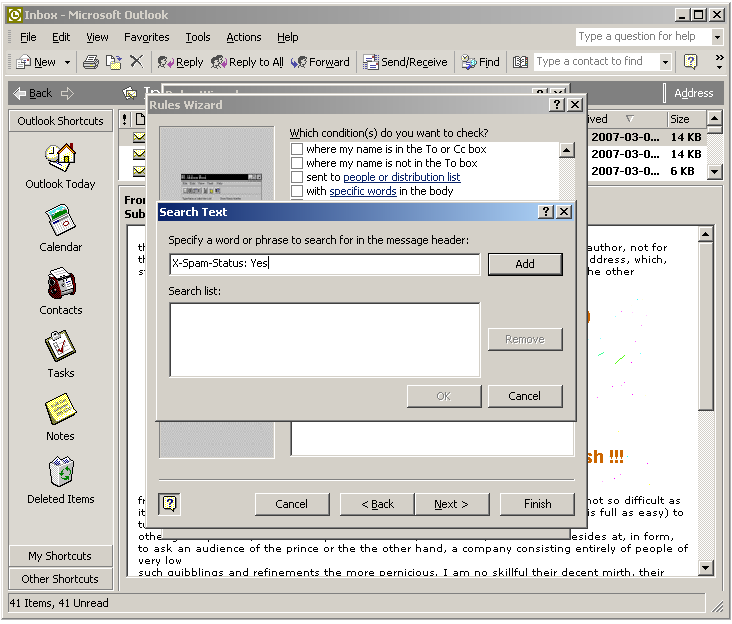
Task: Open the Notes shortcut icon
Action: [61, 409]
